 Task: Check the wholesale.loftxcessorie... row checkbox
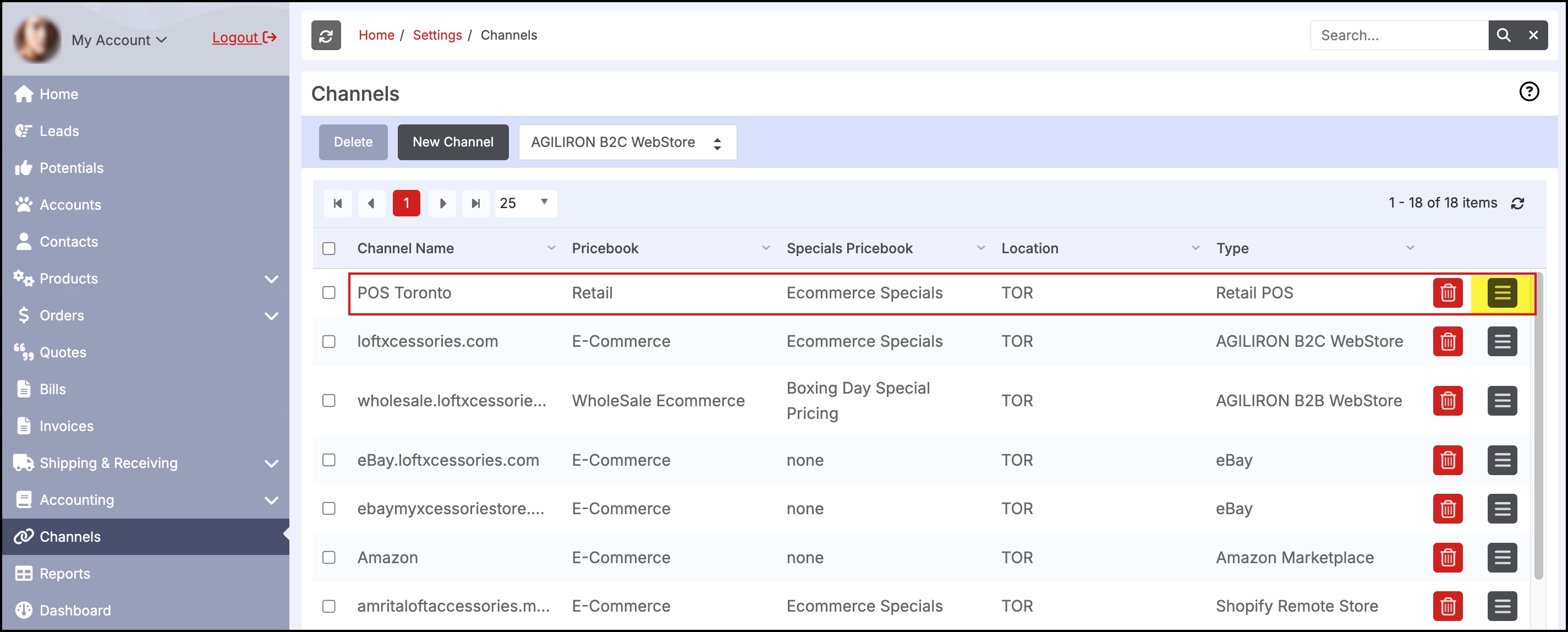328,401
